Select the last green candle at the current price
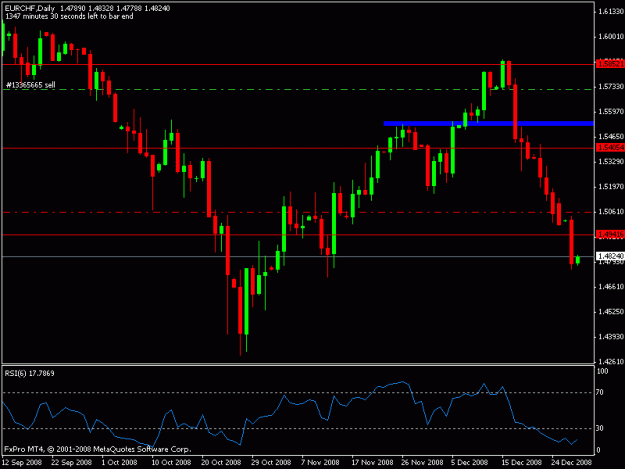The width and height of the screenshot is (625, 469). click(x=578, y=260)
